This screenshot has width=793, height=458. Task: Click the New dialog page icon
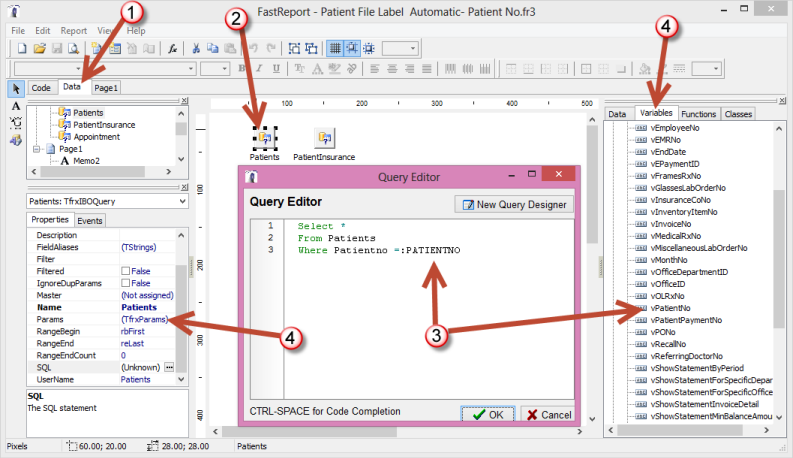pyautogui.click(x=115, y=49)
